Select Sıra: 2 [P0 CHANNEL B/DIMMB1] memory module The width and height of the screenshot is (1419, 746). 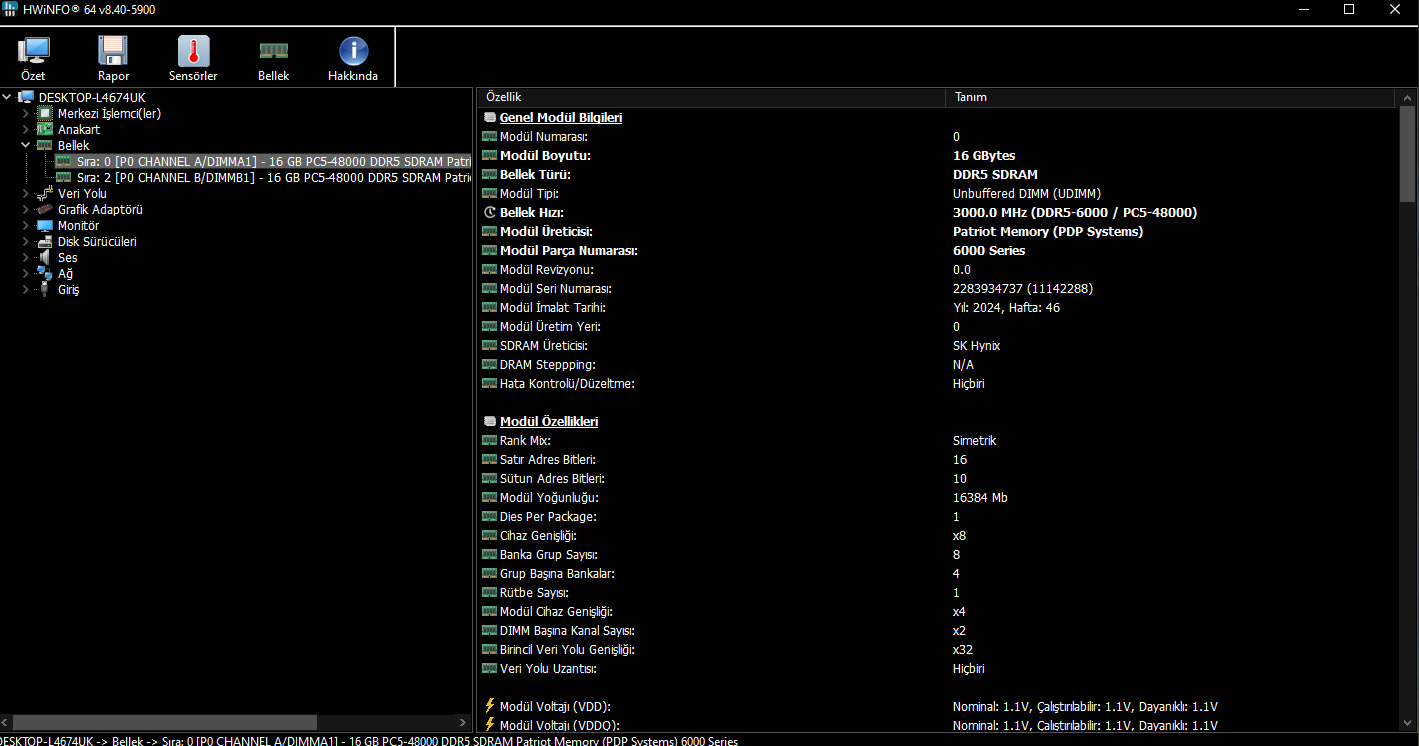tap(273, 177)
